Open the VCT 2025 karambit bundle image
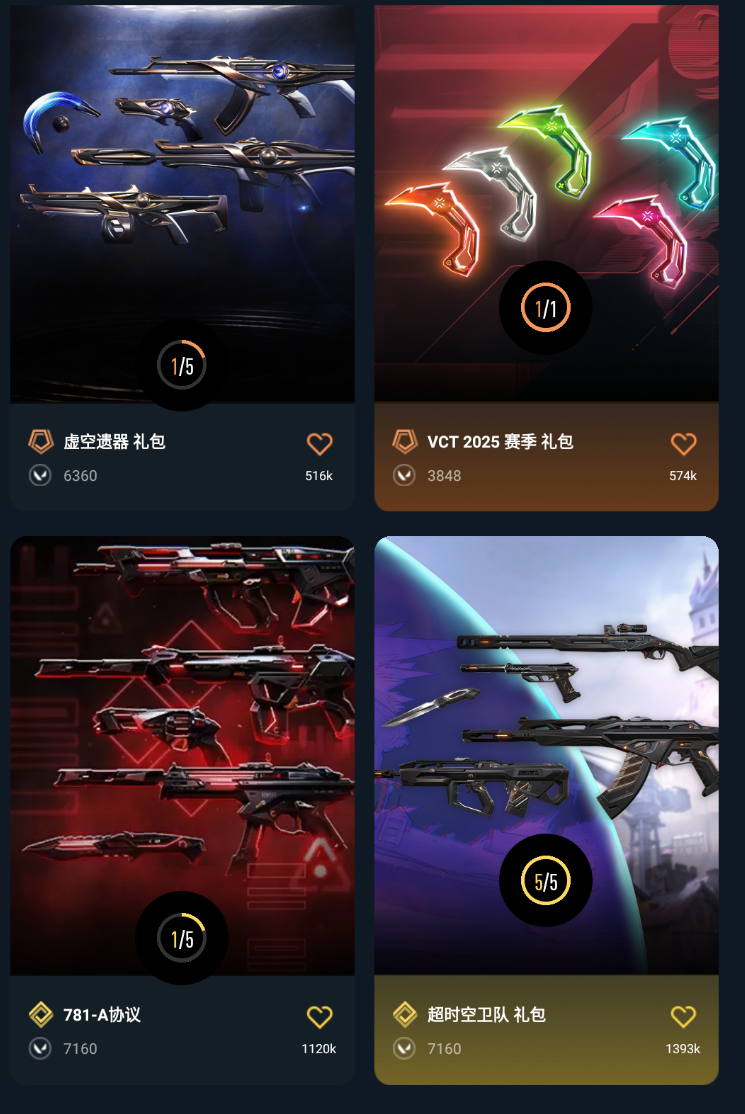The image size is (745, 1114). tap(546, 203)
